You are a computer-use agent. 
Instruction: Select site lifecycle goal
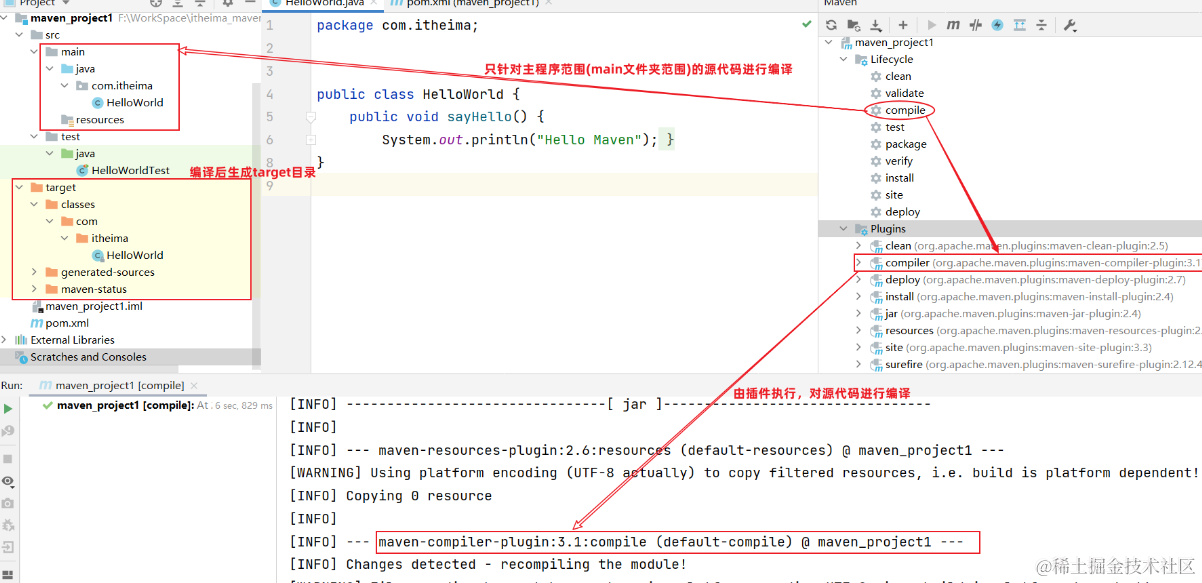[886, 196]
